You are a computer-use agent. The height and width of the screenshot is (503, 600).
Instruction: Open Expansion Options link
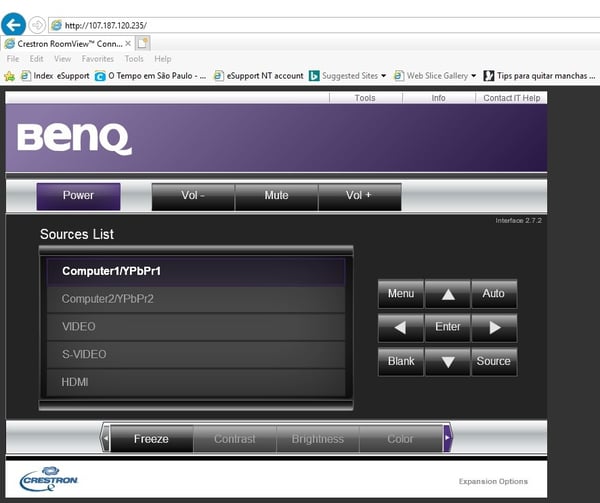pos(493,481)
